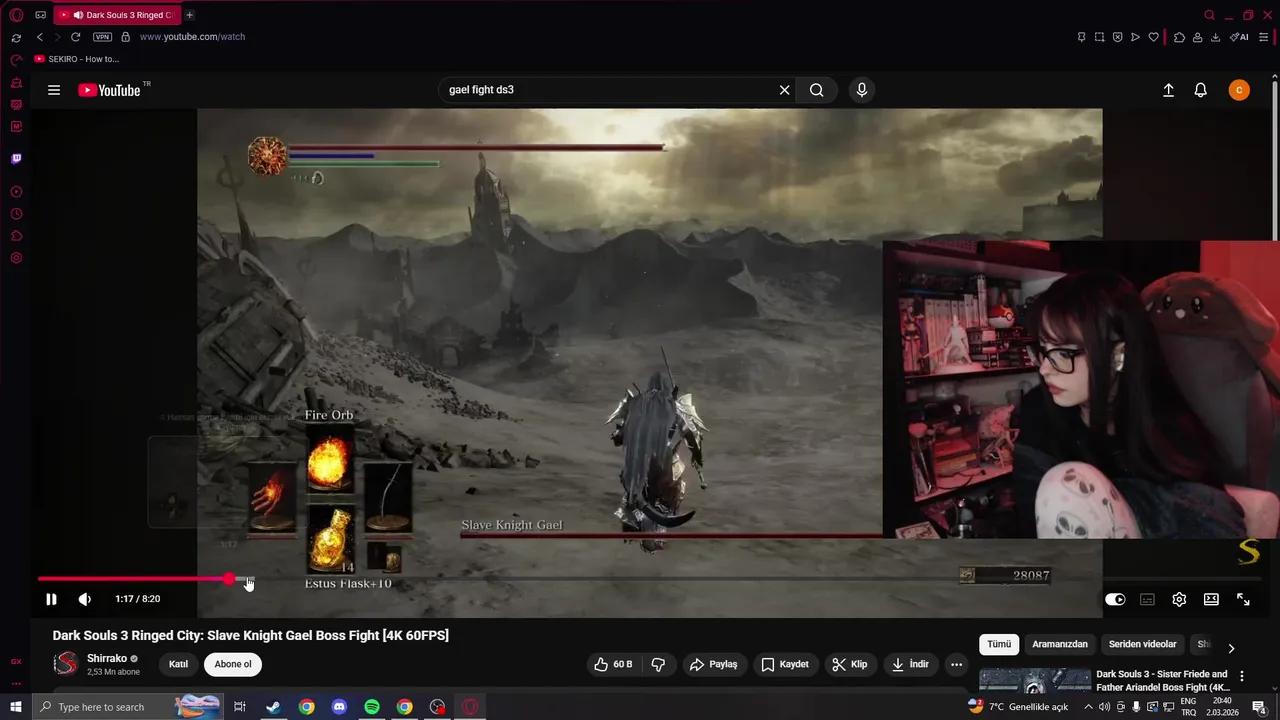Add page to bookmarks with heart icon

point(1153,37)
